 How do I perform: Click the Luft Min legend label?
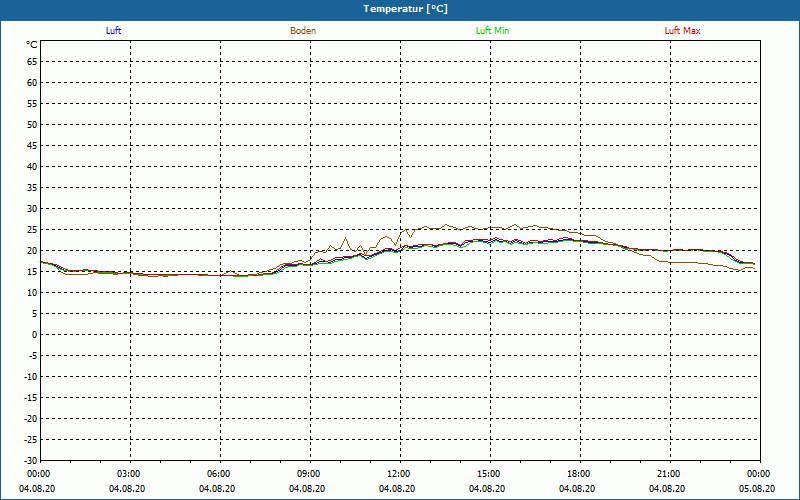tap(492, 31)
